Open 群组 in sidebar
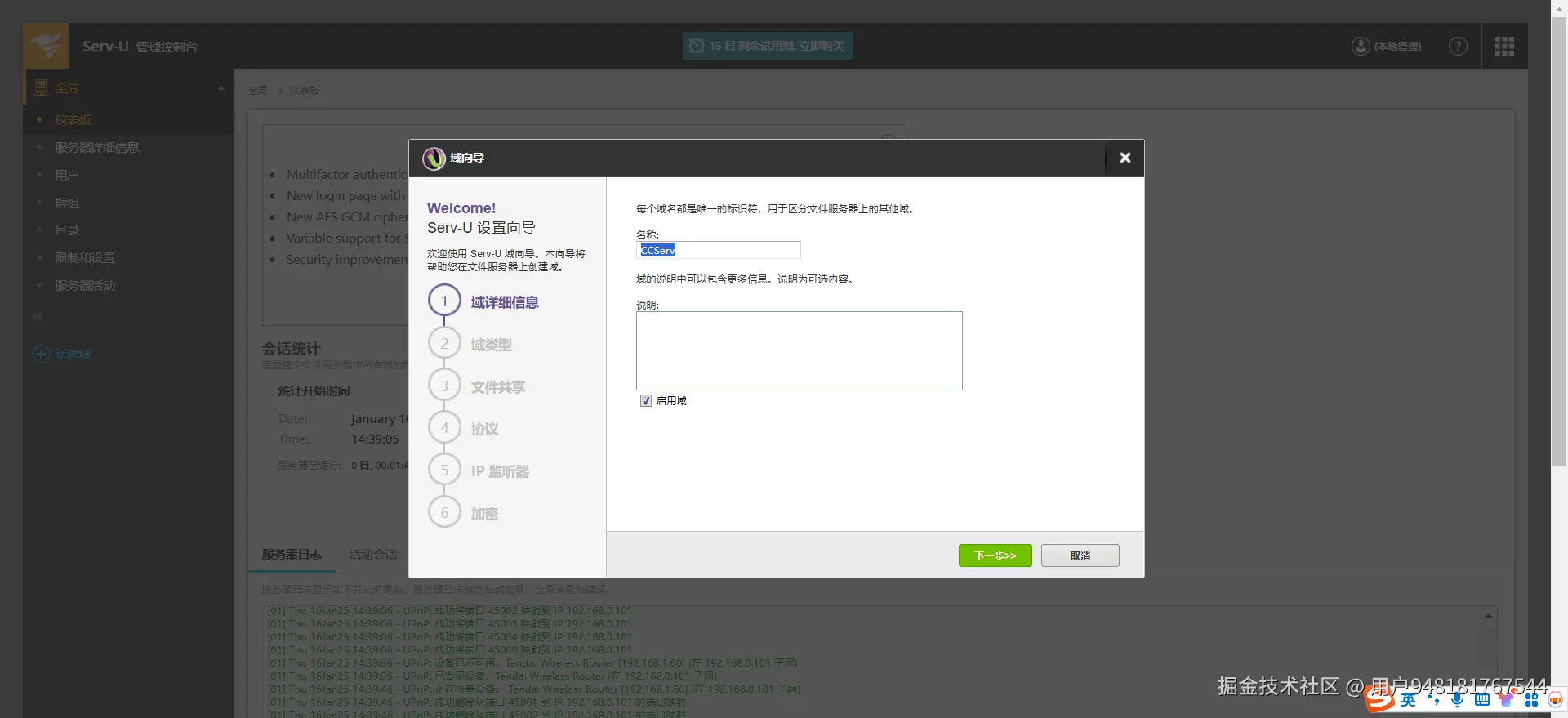Viewport: 1568px width, 718px height. click(67, 203)
